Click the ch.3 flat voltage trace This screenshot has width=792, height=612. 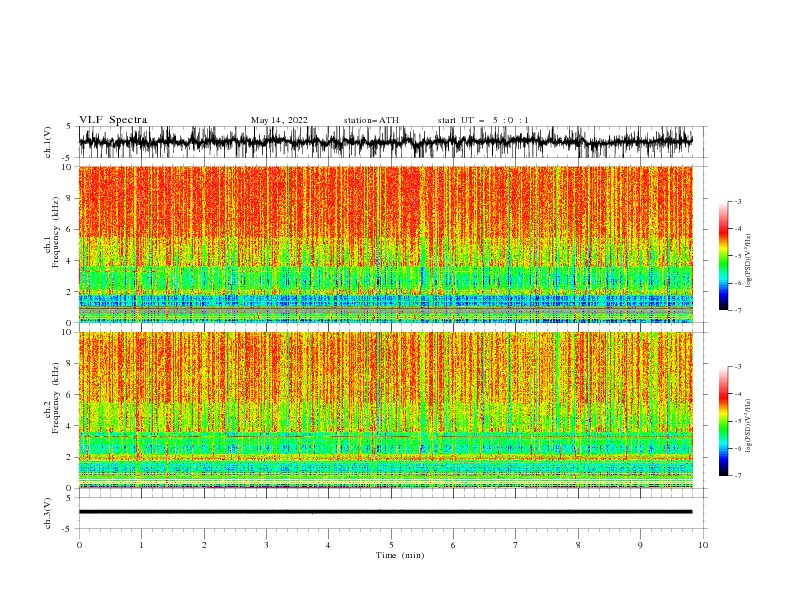pos(385,512)
